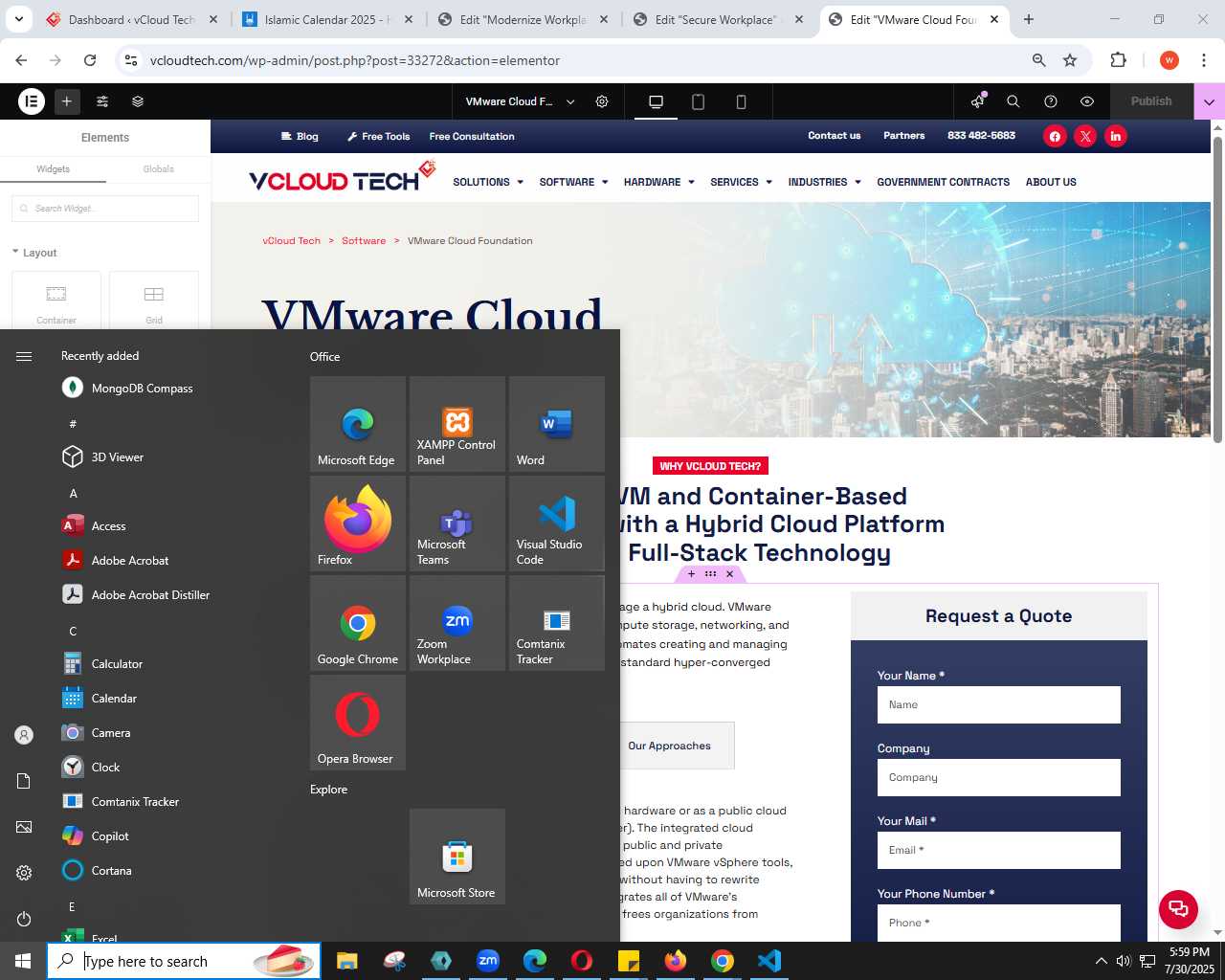Switch to Dashboard vCloud Tech browser tab
The height and width of the screenshot is (980, 1225).
coord(131,19)
